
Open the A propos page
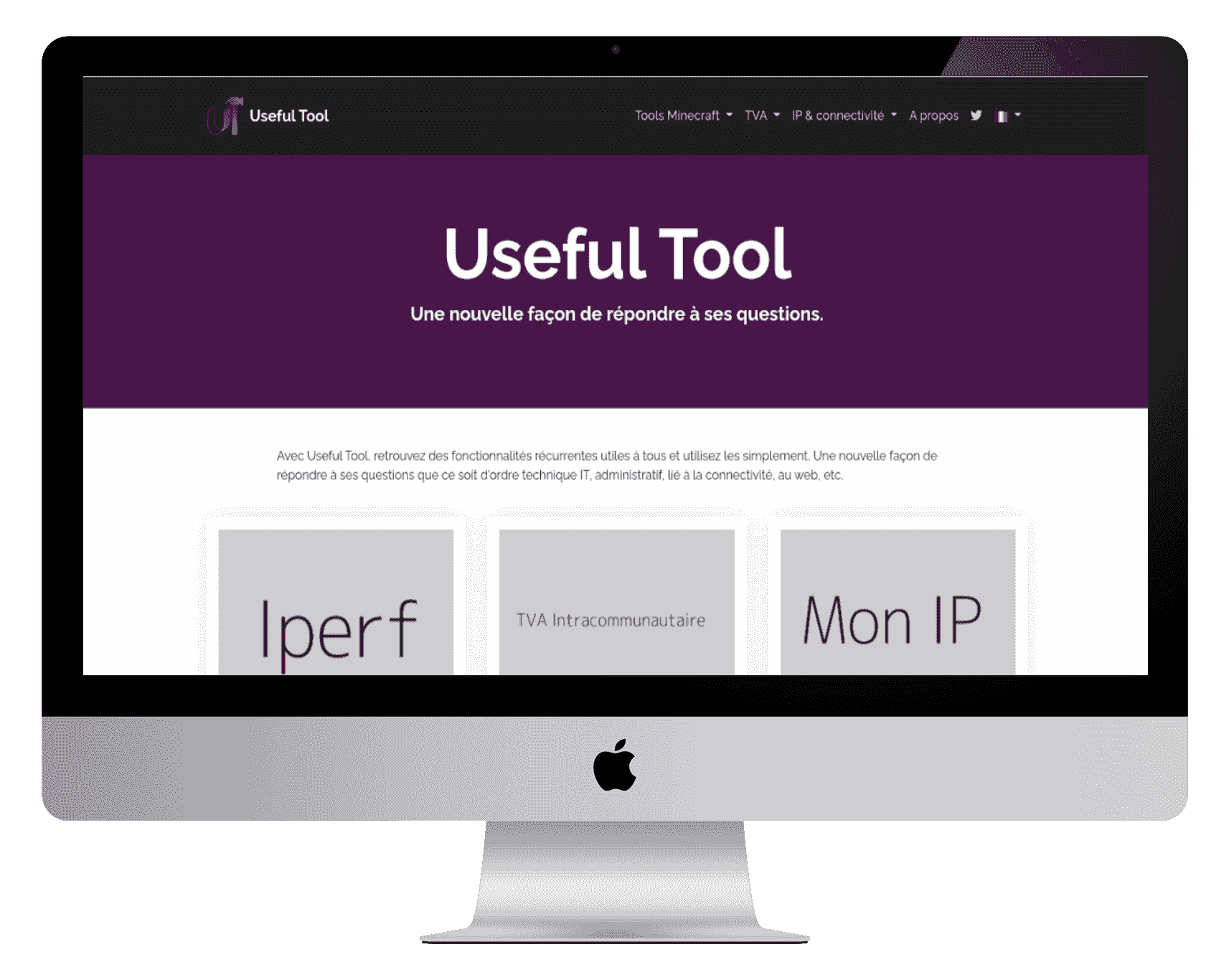pos(933,116)
